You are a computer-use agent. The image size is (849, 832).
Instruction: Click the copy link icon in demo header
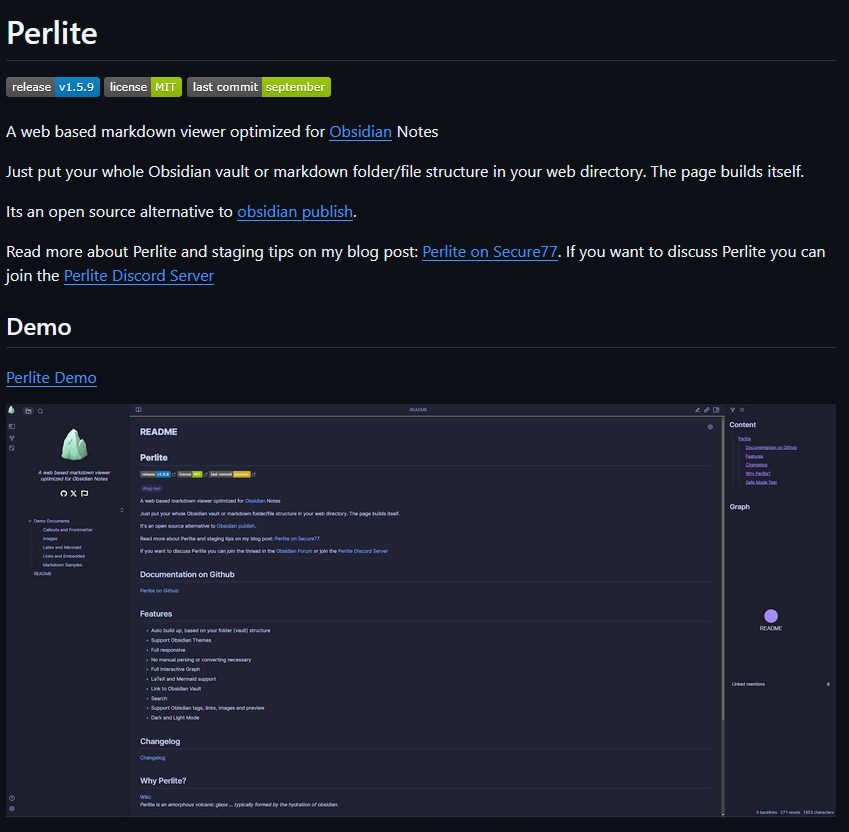tap(707, 410)
